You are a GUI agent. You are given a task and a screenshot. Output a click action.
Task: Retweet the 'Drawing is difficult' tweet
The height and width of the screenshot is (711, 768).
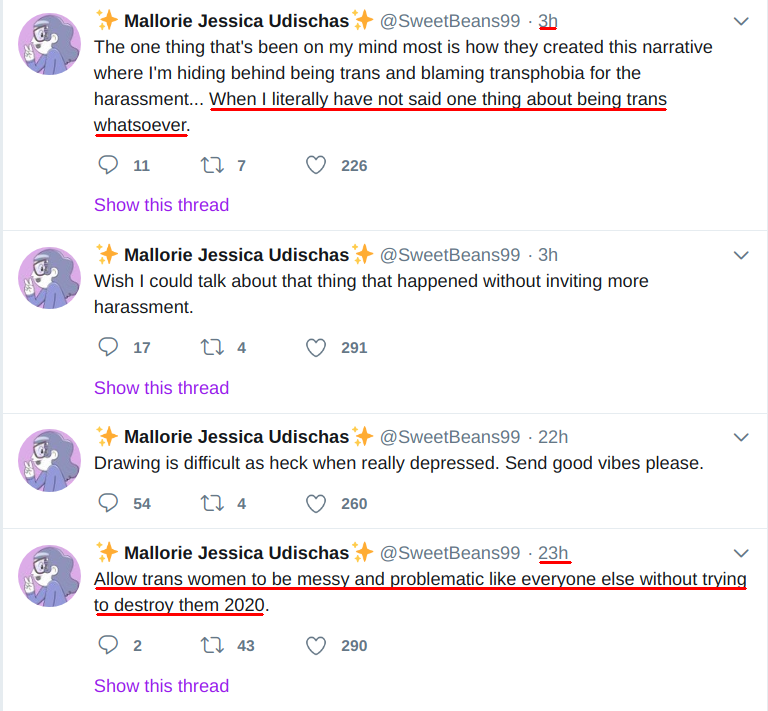pyautogui.click(x=212, y=503)
